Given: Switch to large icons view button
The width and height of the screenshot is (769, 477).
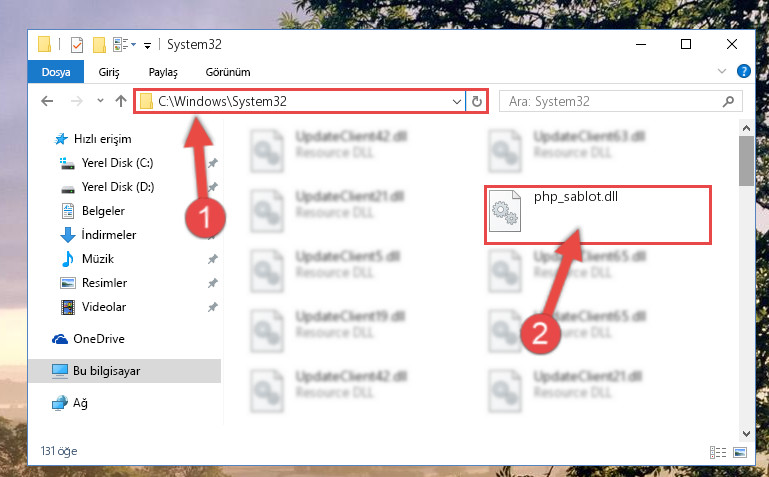Looking at the screenshot, I should coord(740,452).
